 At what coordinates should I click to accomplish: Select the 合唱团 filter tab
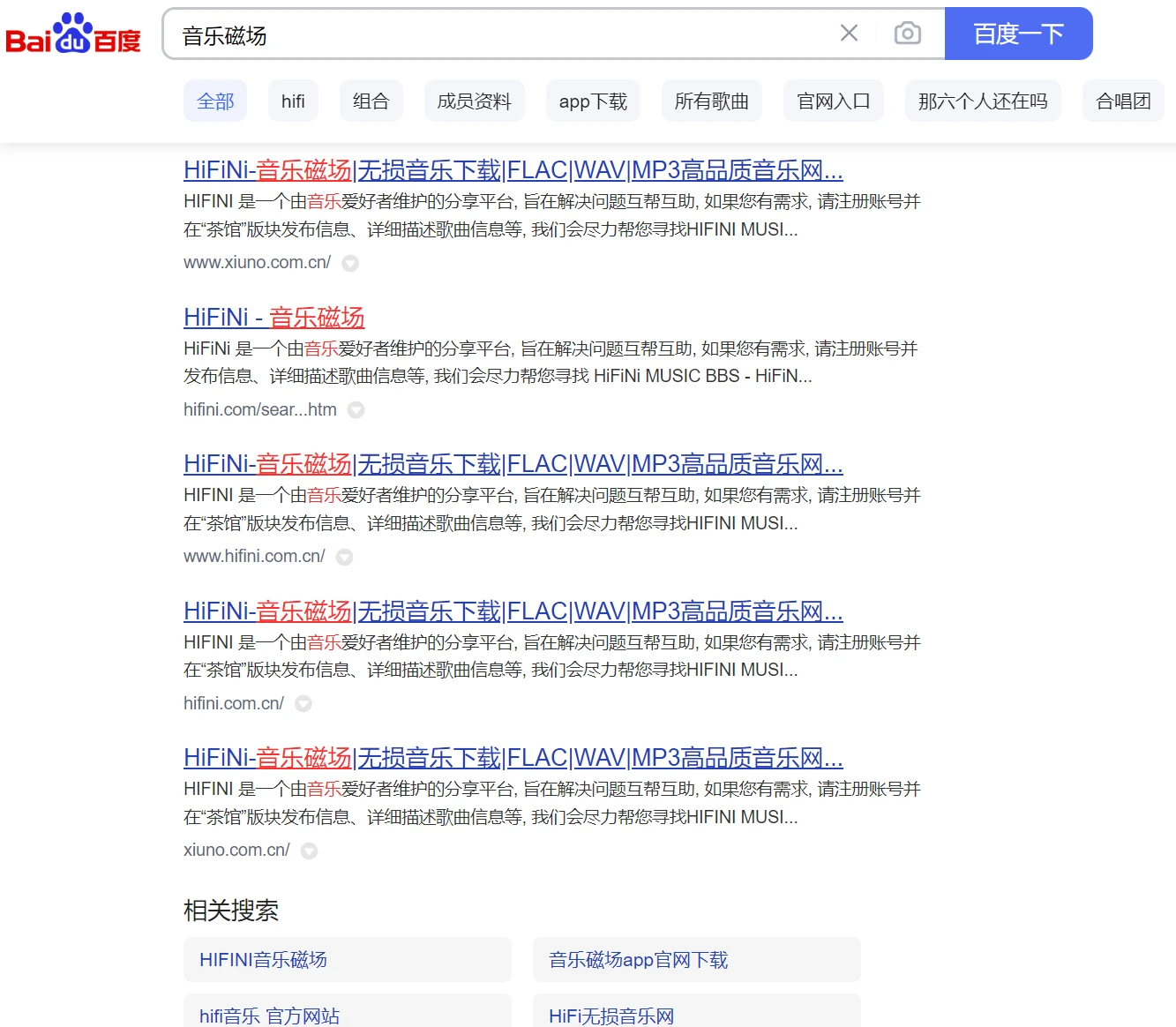[1123, 101]
